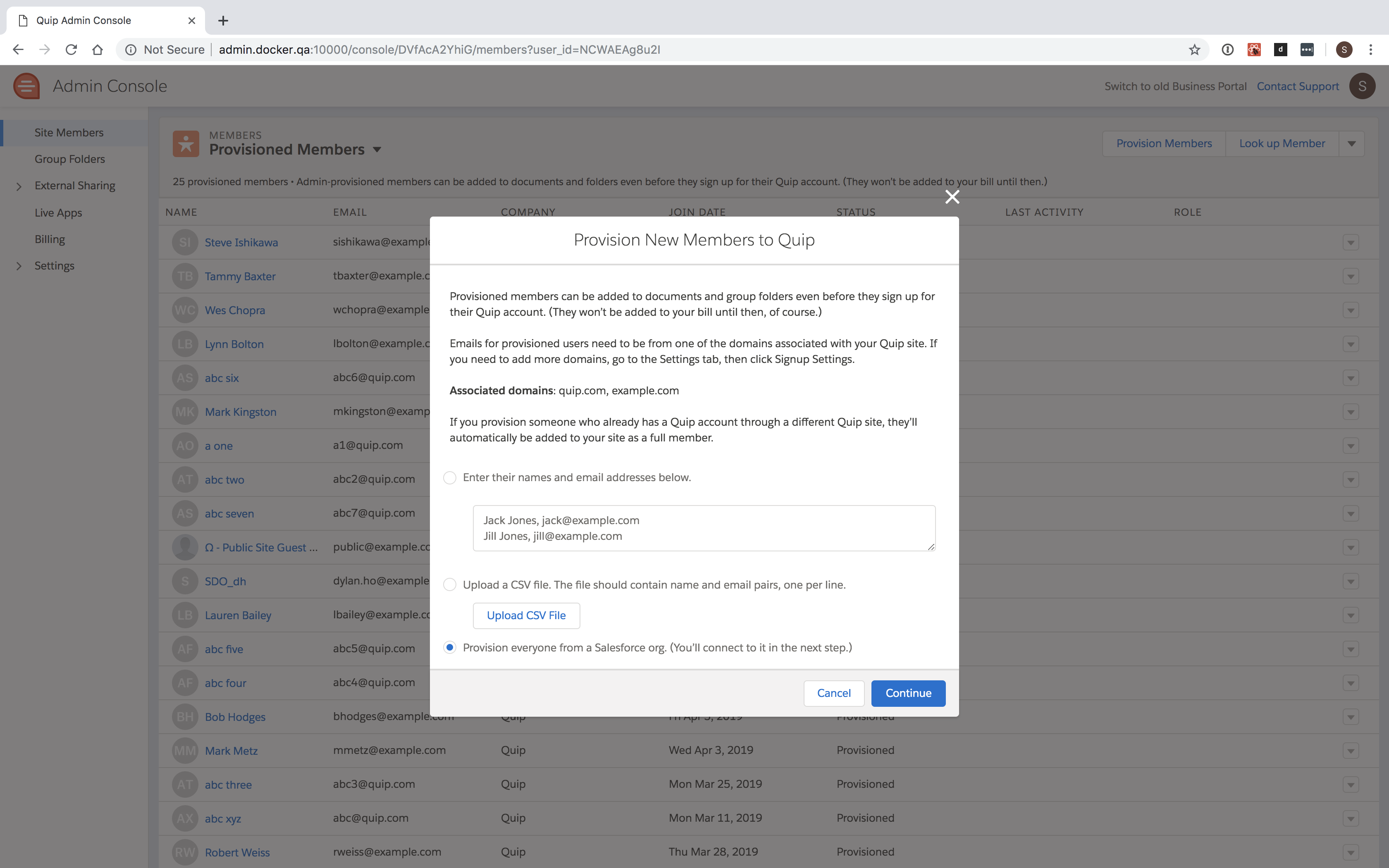Open dropdown arrow next to Look up Member
The width and height of the screenshot is (1389, 868).
coord(1352,143)
